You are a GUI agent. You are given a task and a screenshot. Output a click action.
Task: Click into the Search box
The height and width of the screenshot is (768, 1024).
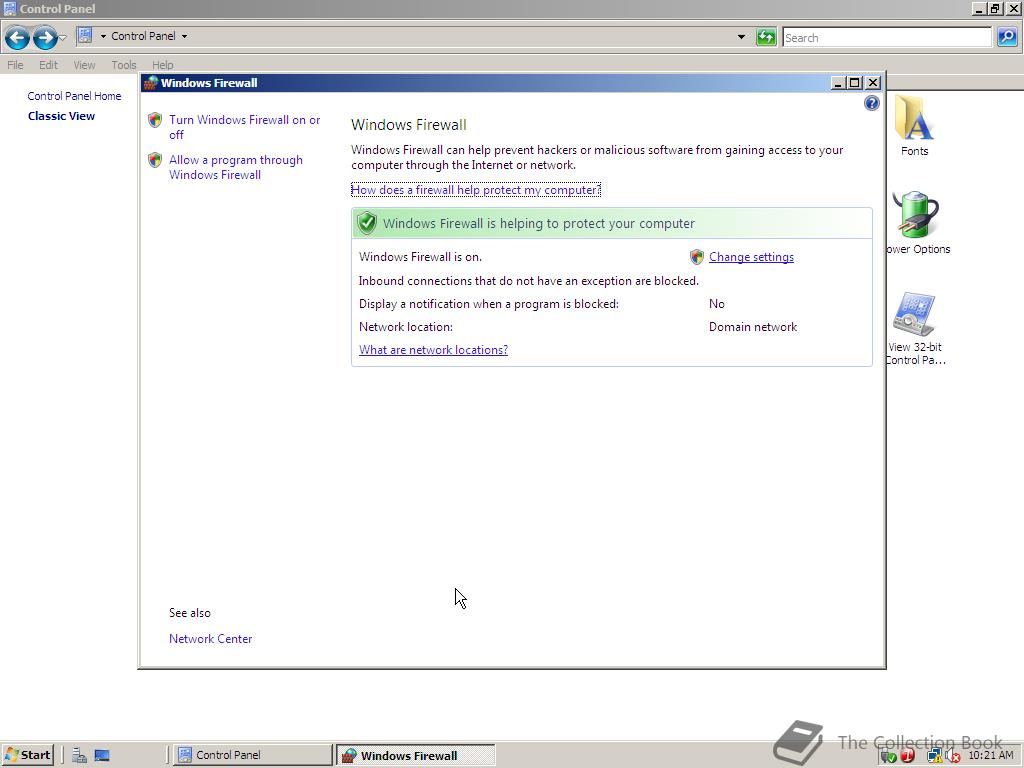tap(887, 37)
